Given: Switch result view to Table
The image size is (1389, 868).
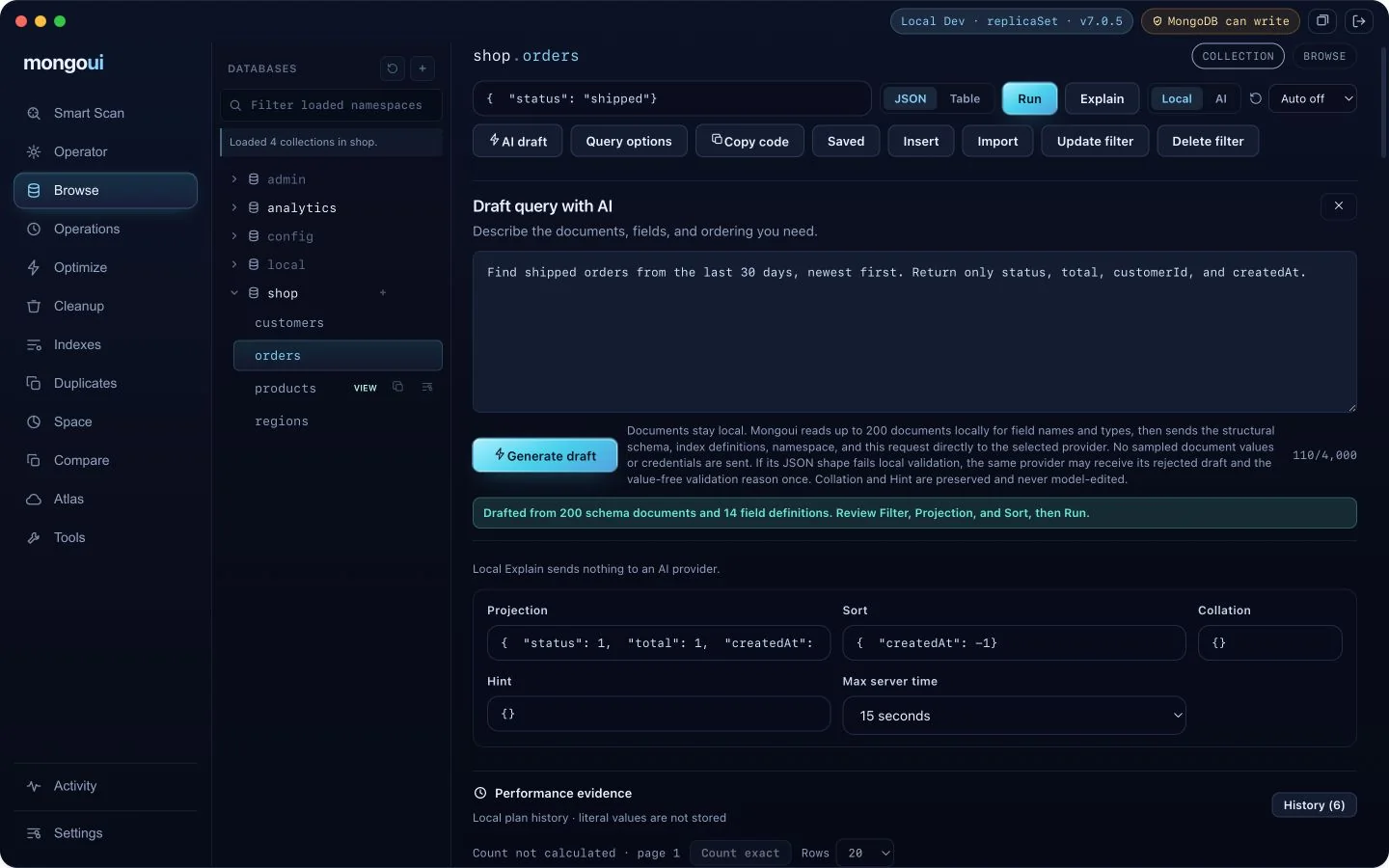Looking at the screenshot, I should point(965,98).
